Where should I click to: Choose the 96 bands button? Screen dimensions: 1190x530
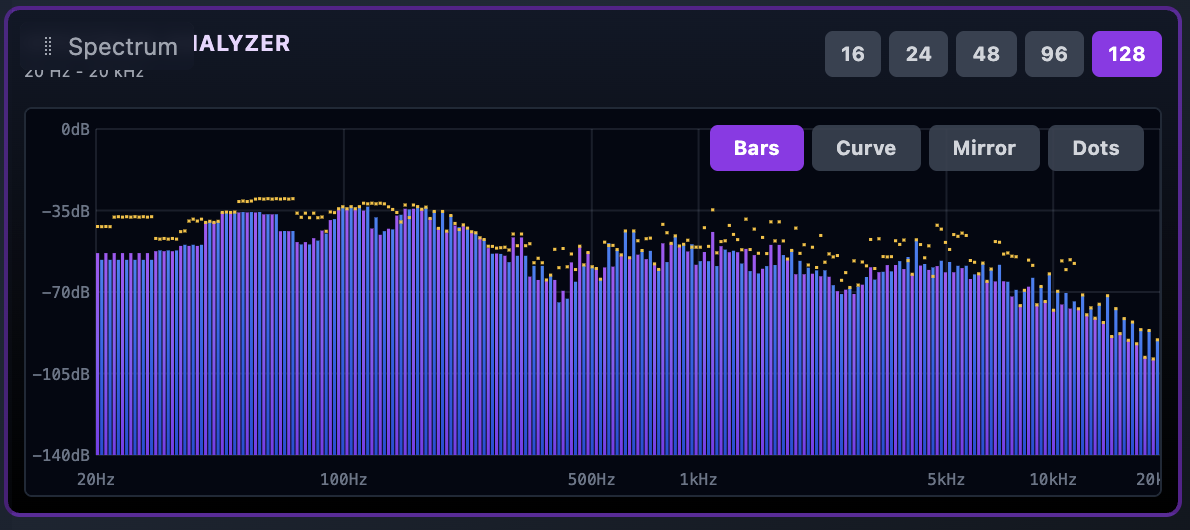1054,54
